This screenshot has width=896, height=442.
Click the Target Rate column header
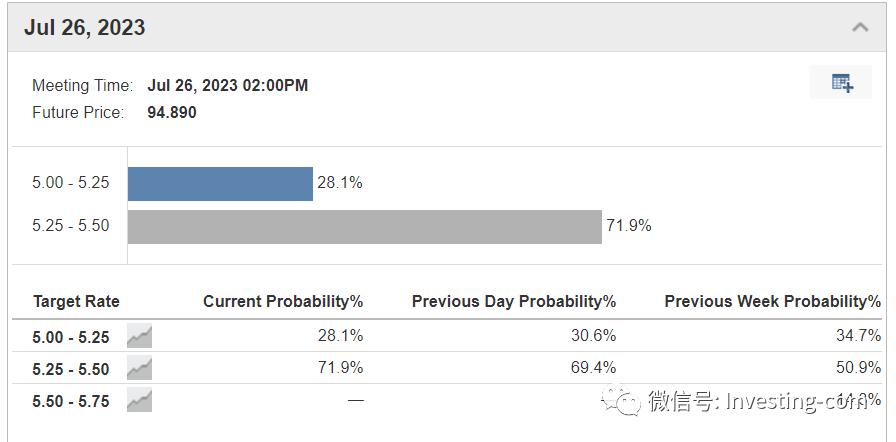point(77,302)
